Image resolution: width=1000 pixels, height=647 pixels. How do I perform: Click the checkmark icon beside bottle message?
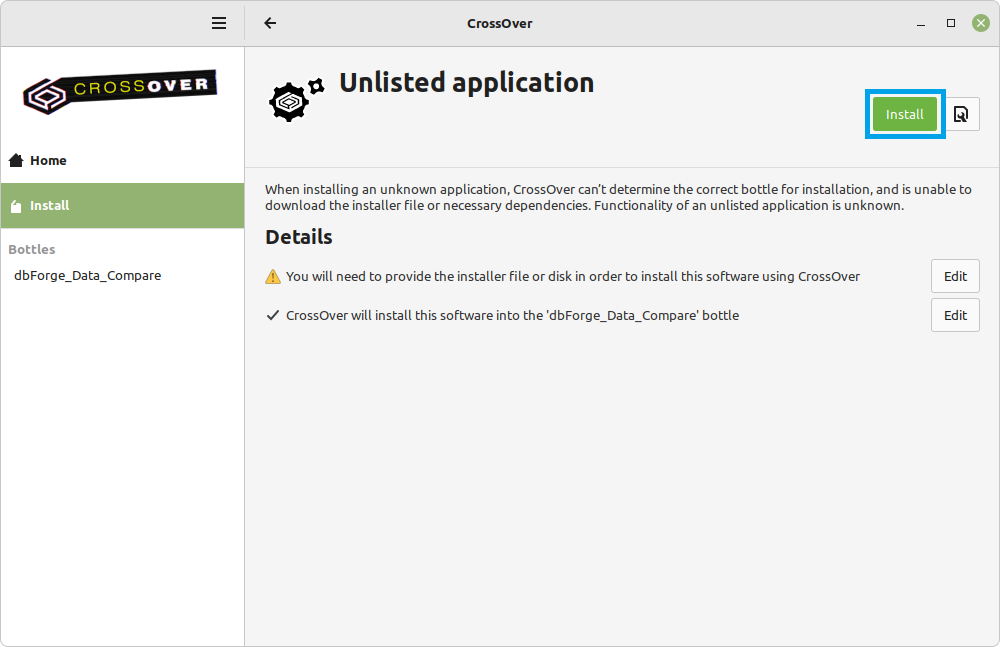(x=273, y=315)
